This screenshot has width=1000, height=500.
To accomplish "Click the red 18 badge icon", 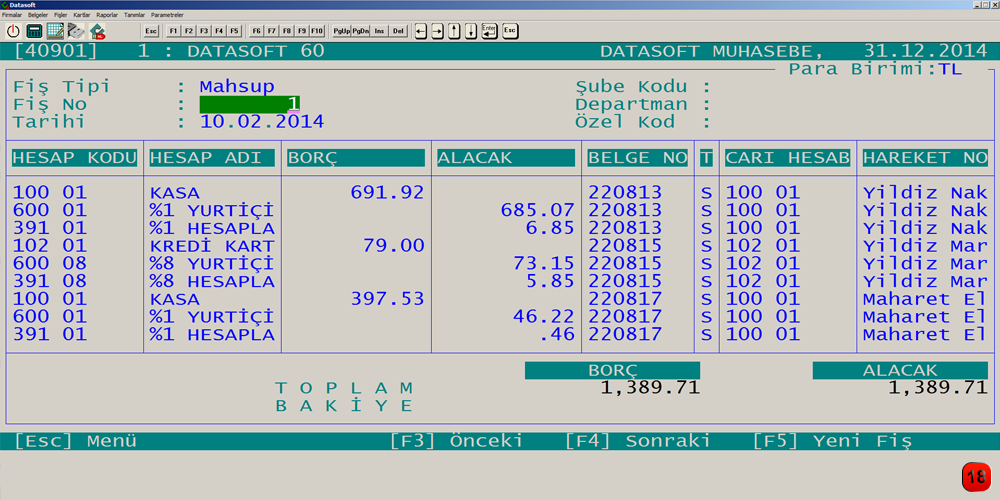I will [x=976, y=476].
